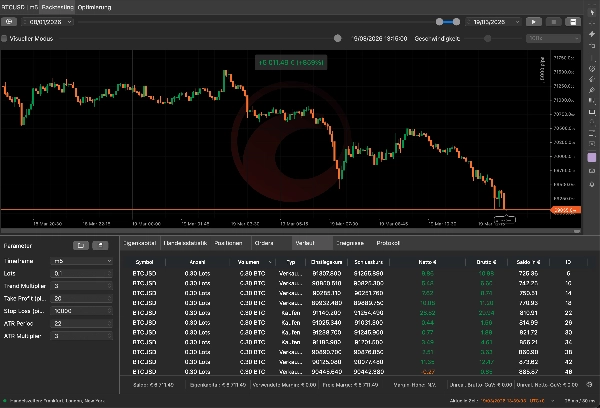Click the bottom-most icon of the right toolbar
Viewport: 600px width, 408px height.
click(592, 185)
